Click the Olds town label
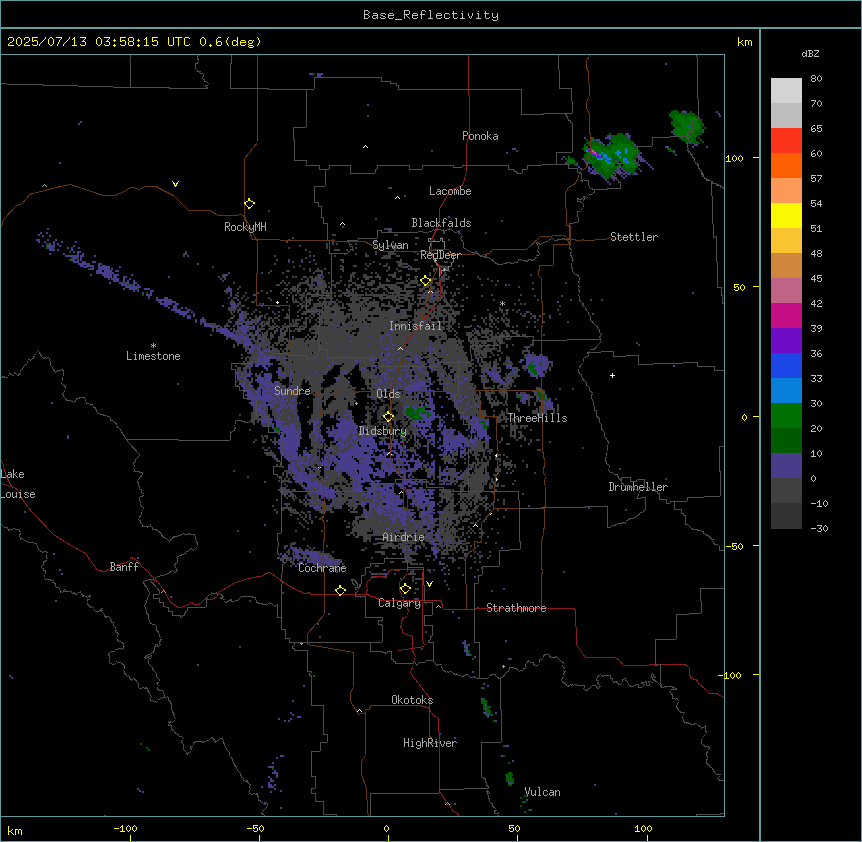 tap(388, 394)
